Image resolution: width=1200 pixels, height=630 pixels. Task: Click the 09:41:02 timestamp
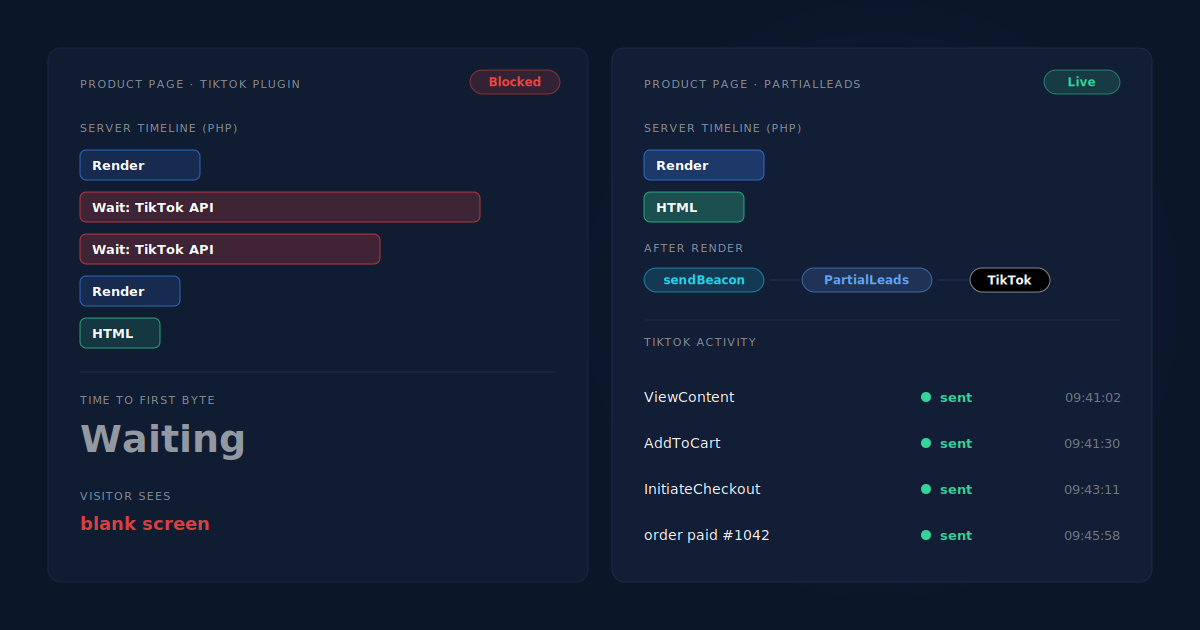coord(1092,397)
